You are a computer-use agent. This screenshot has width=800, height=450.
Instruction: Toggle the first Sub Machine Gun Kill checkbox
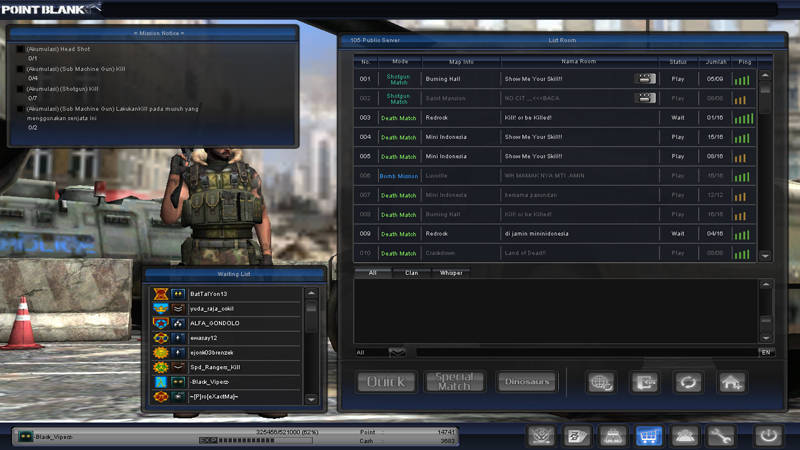pos(20,69)
